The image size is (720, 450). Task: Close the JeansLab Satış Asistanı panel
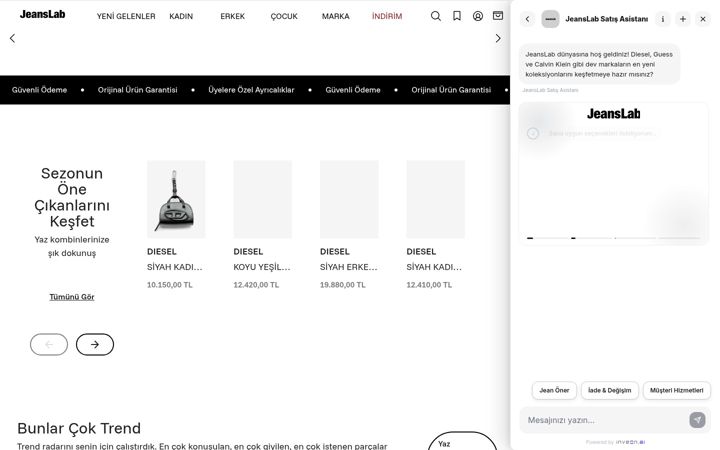[703, 19]
